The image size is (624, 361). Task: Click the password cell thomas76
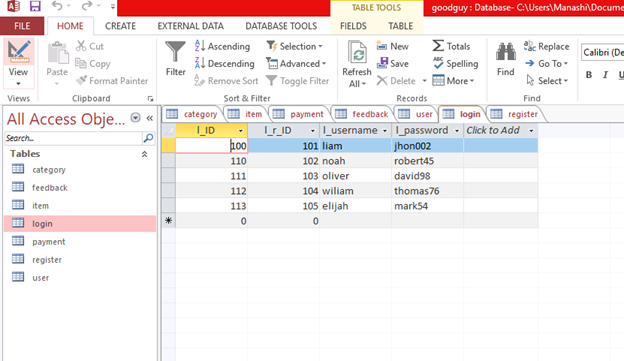point(427,191)
